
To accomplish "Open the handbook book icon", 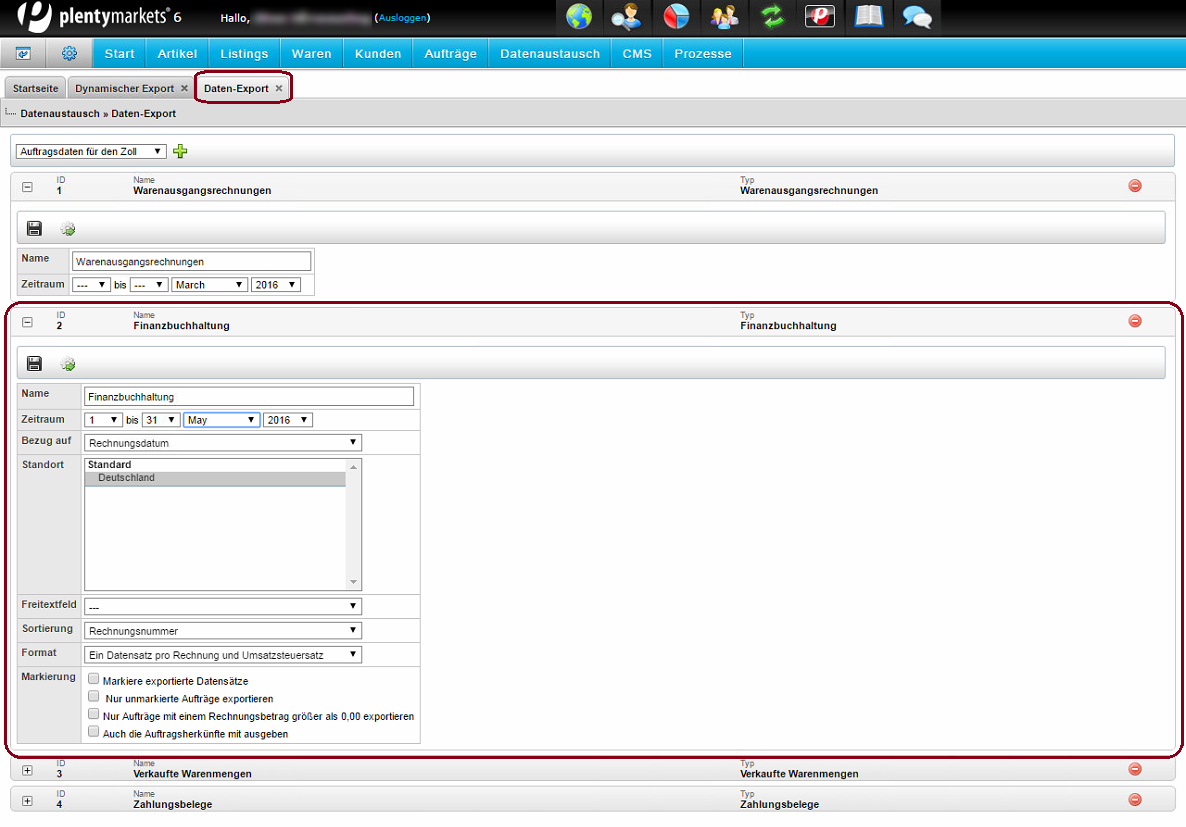I will 868,17.
